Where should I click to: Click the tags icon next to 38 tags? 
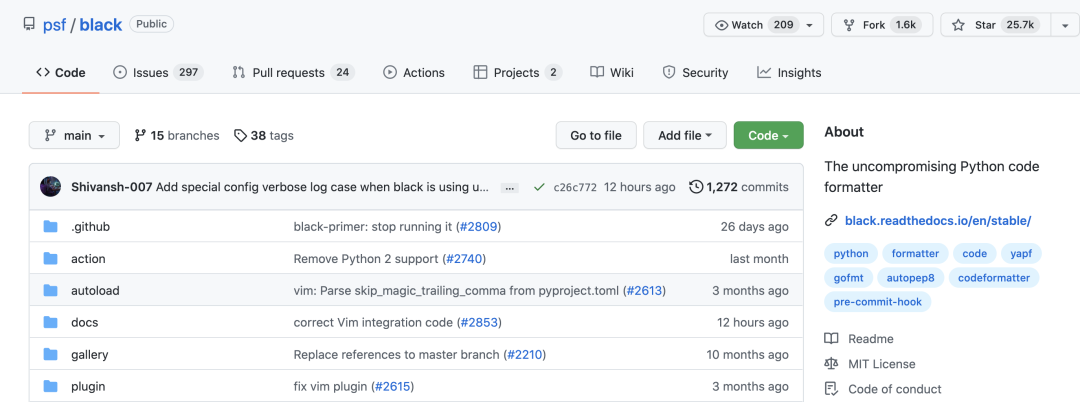(x=240, y=136)
